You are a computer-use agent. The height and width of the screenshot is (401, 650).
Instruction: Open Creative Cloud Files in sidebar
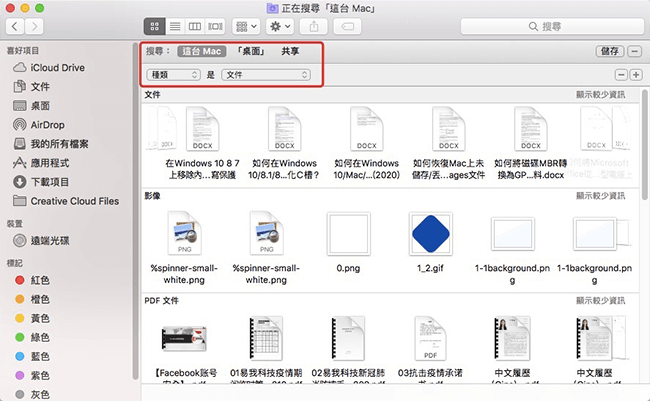[66, 201]
